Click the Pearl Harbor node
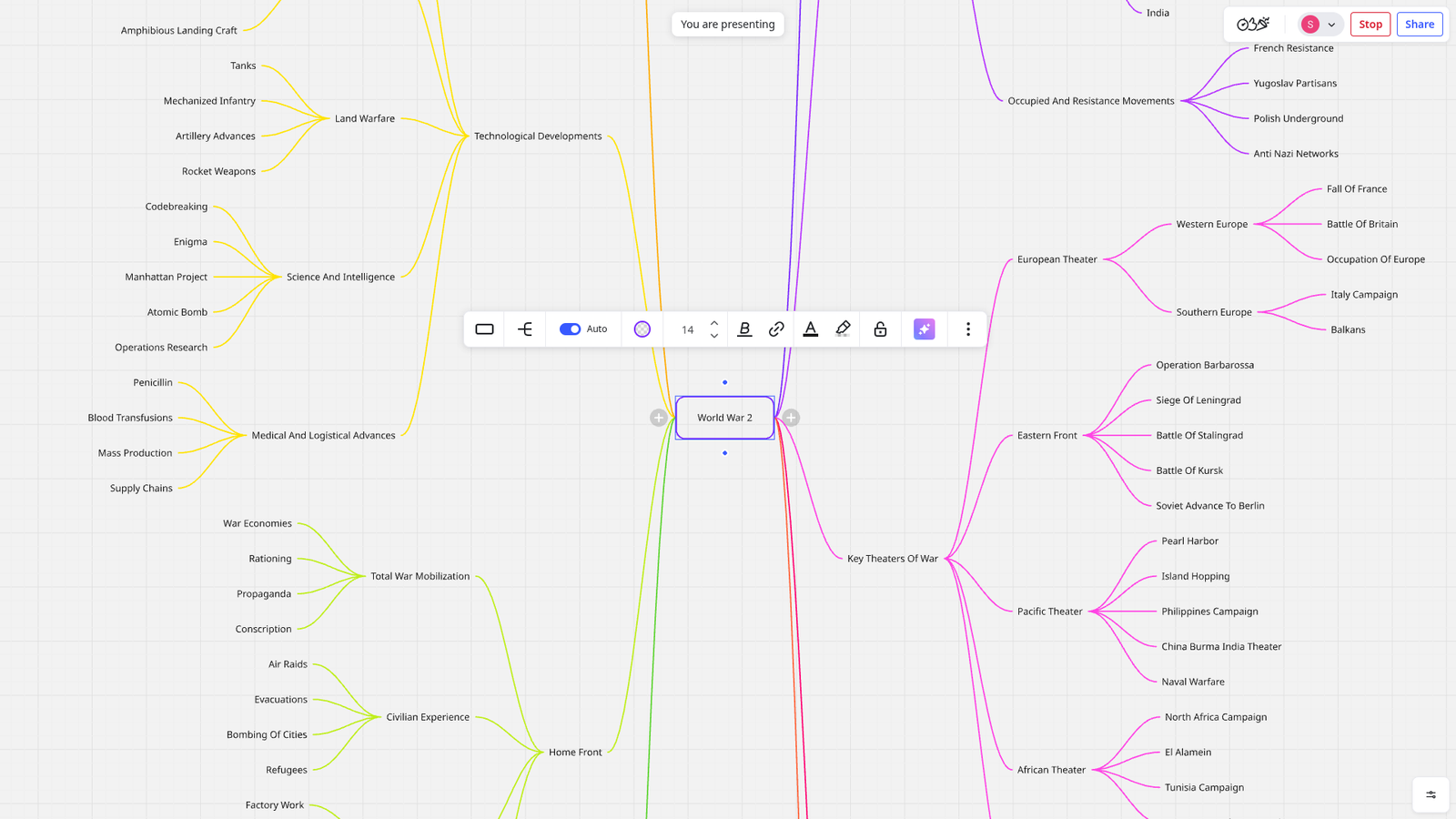Screen dimensions: 1456x819 tap(1189, 541)
